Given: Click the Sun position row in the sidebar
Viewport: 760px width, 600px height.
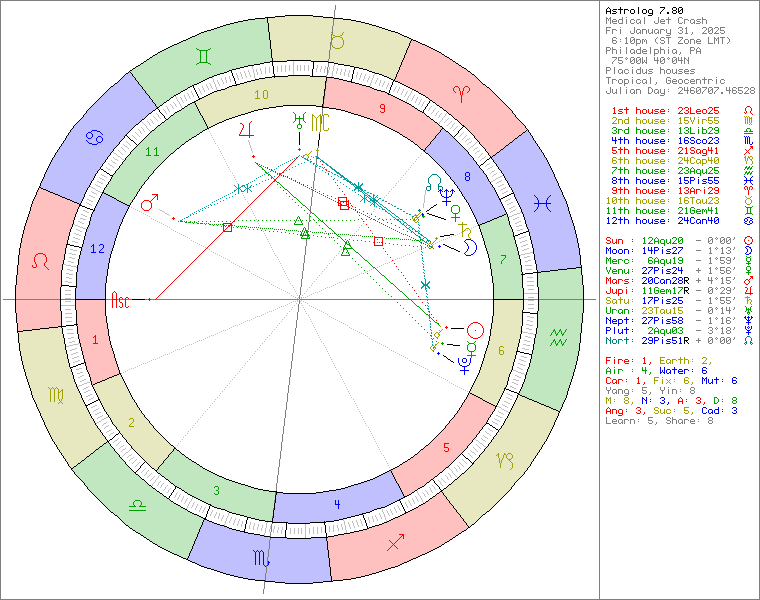Looking at the screenshot, I should tap(672, 242).
